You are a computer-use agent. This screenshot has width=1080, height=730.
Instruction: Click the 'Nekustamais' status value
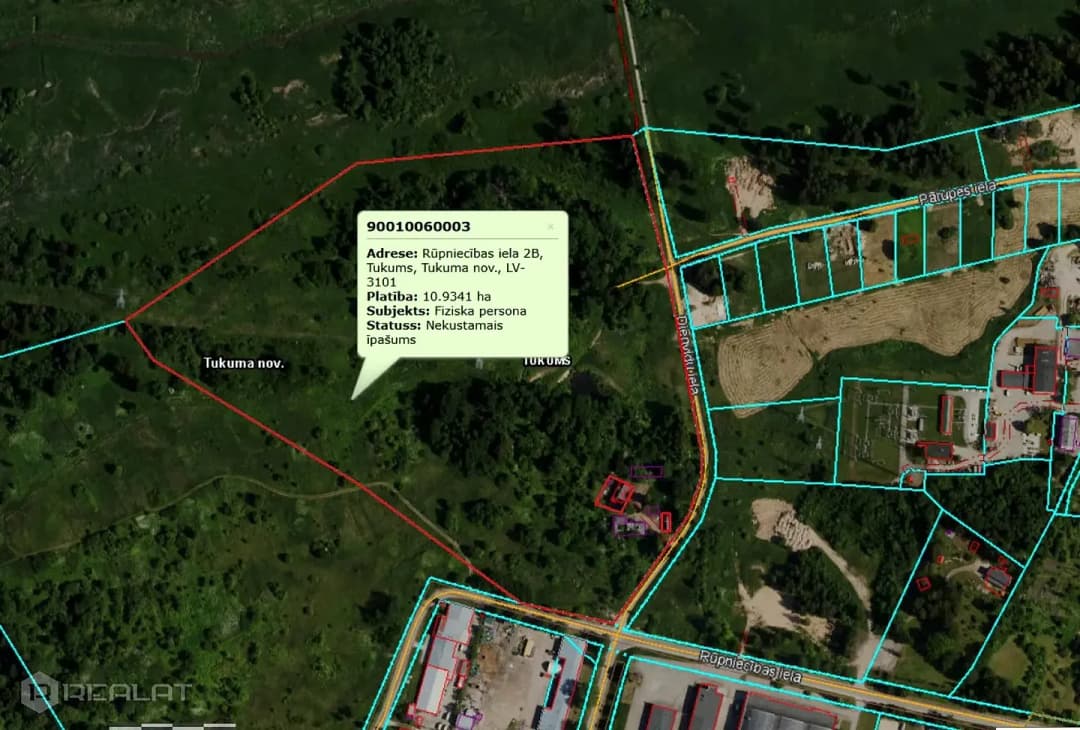(464, 325)
